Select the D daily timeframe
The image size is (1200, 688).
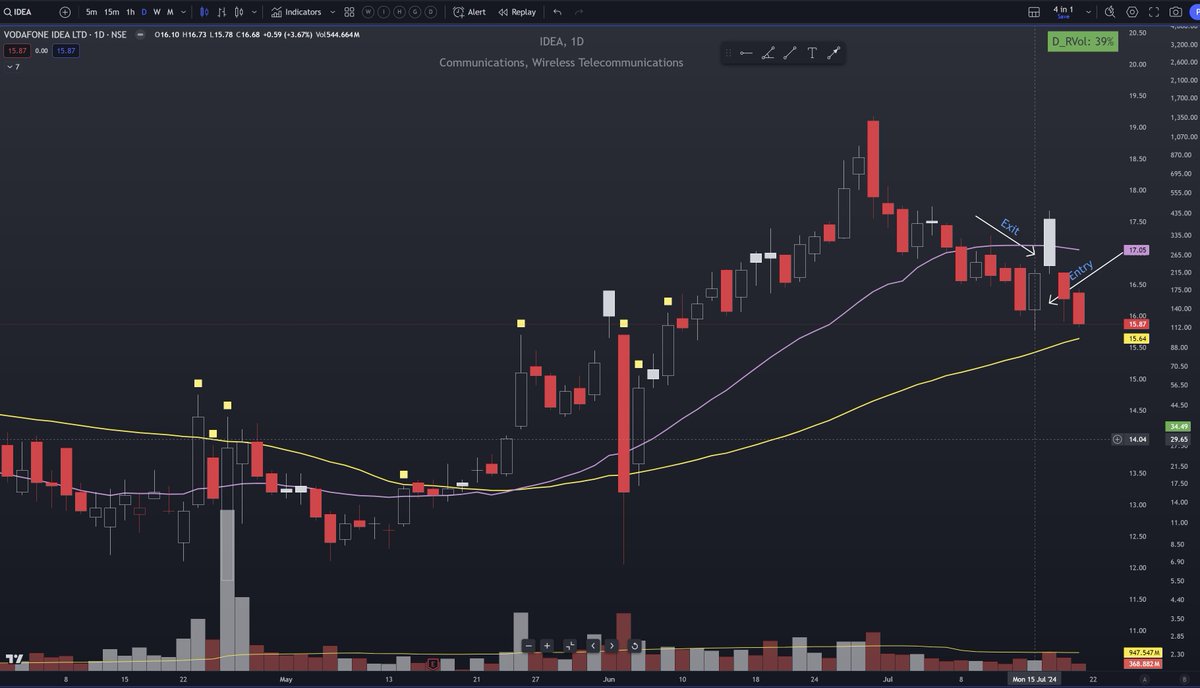(144, 12)
